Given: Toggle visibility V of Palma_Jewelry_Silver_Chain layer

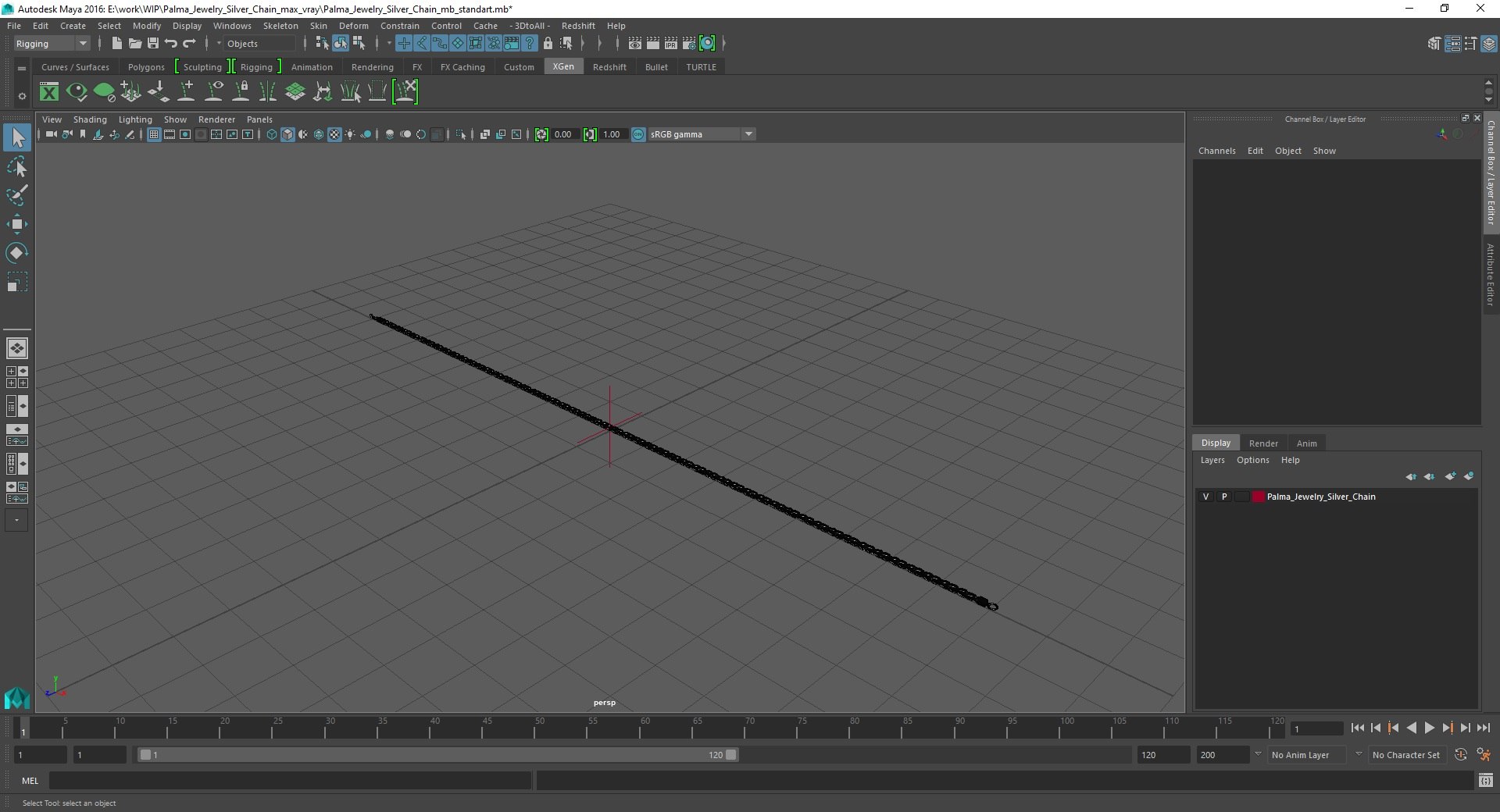Looking at the screenshot, I should [1205, 497].
